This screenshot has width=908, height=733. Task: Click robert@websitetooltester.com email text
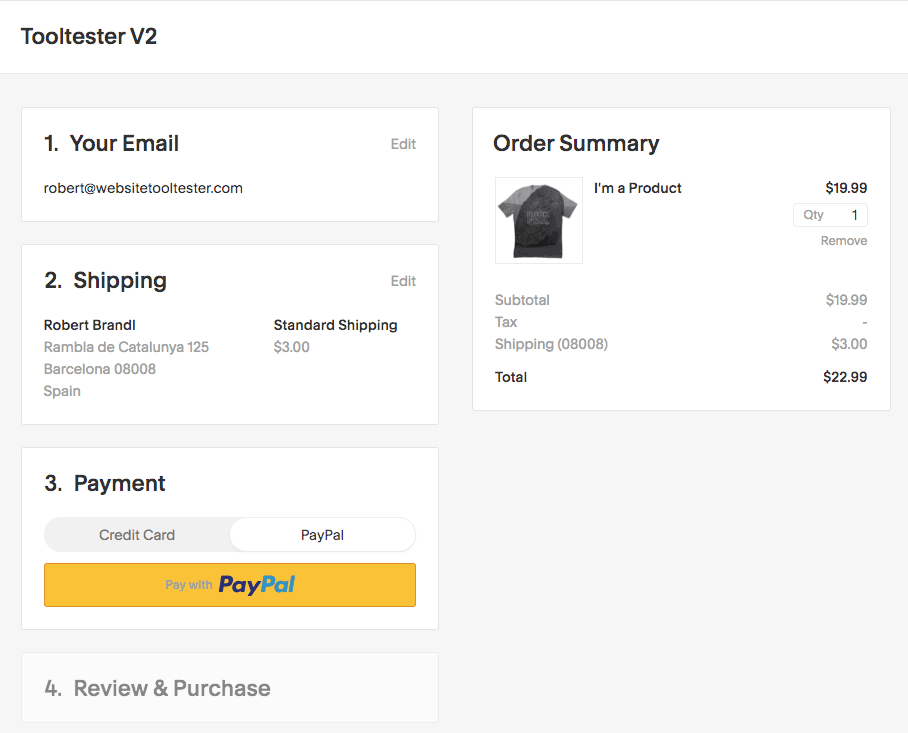[143, 188]
